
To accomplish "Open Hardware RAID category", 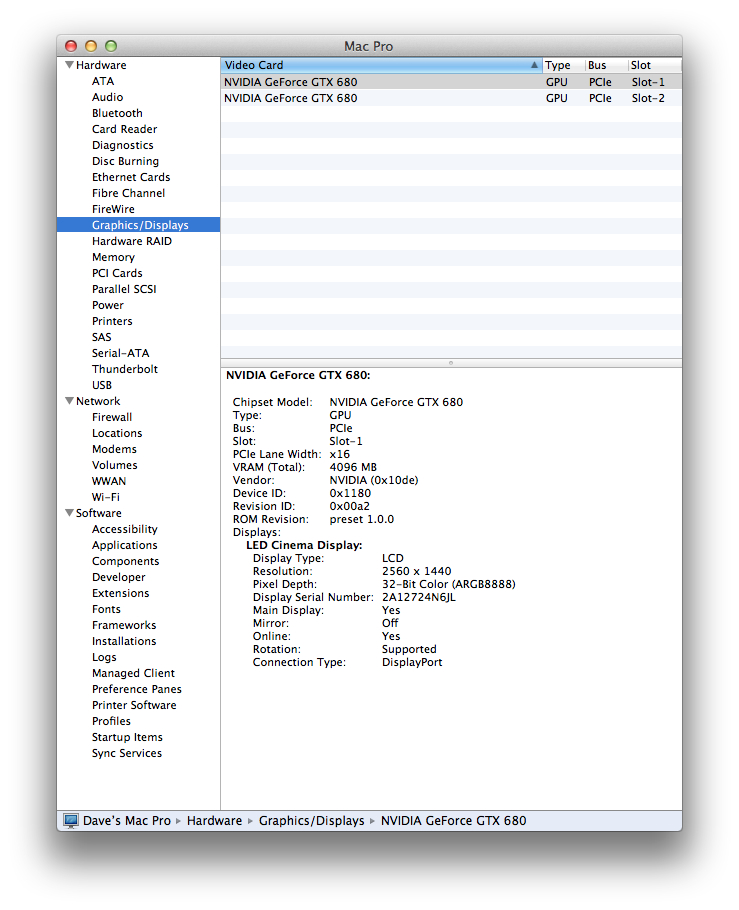I will [x=132, y=241].
